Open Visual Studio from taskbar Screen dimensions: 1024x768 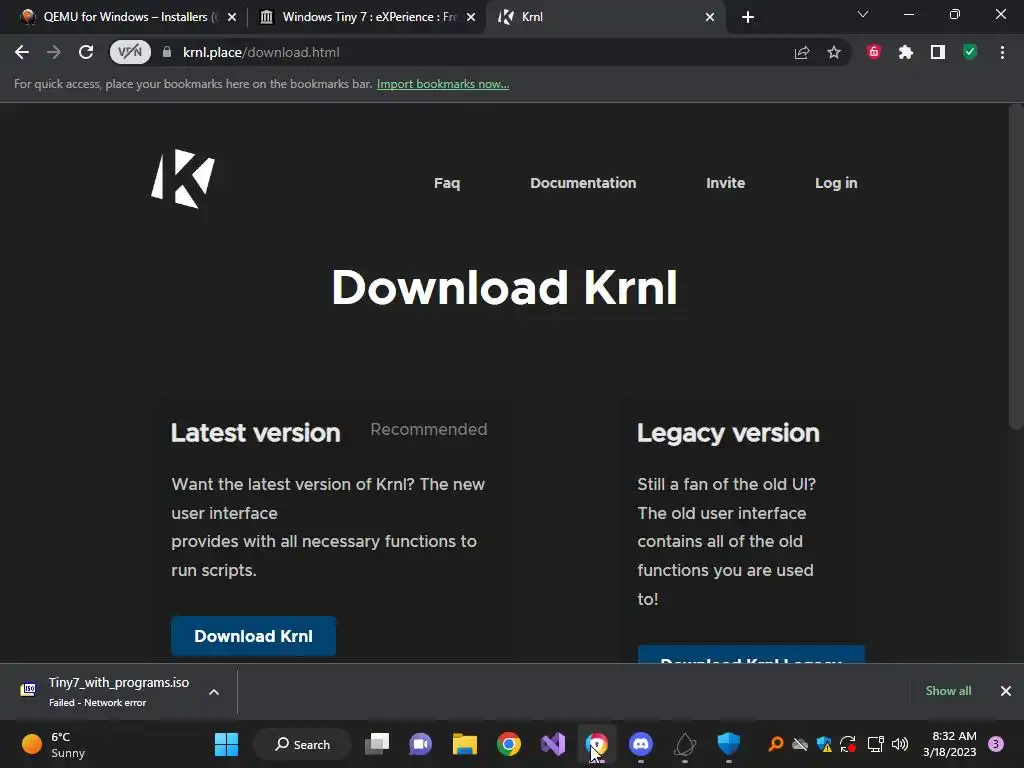[553, 744]
